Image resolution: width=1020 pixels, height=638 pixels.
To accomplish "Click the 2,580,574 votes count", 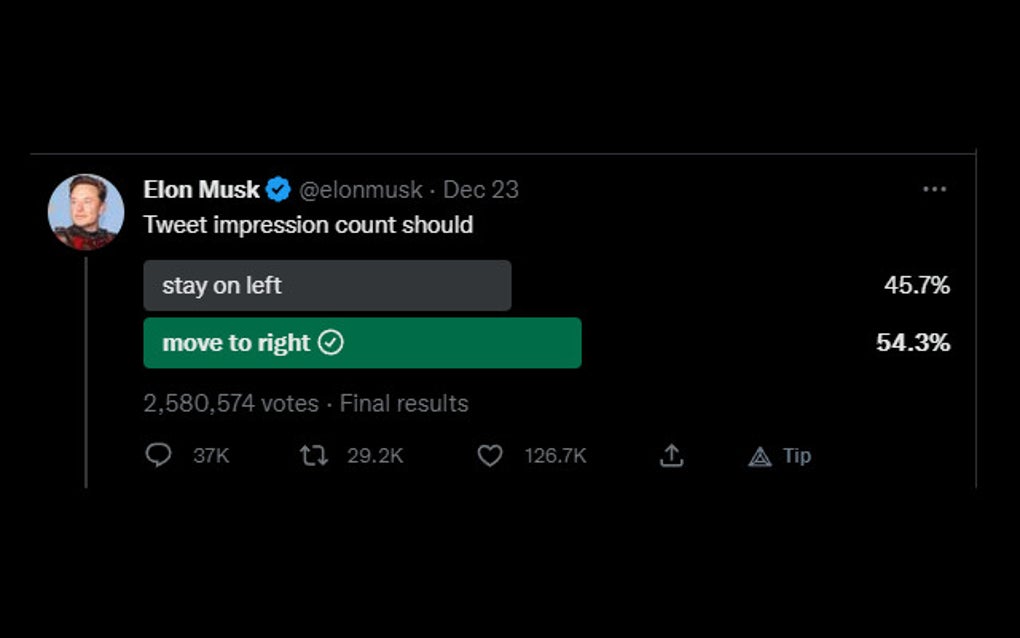I will [x=230, y=404].
